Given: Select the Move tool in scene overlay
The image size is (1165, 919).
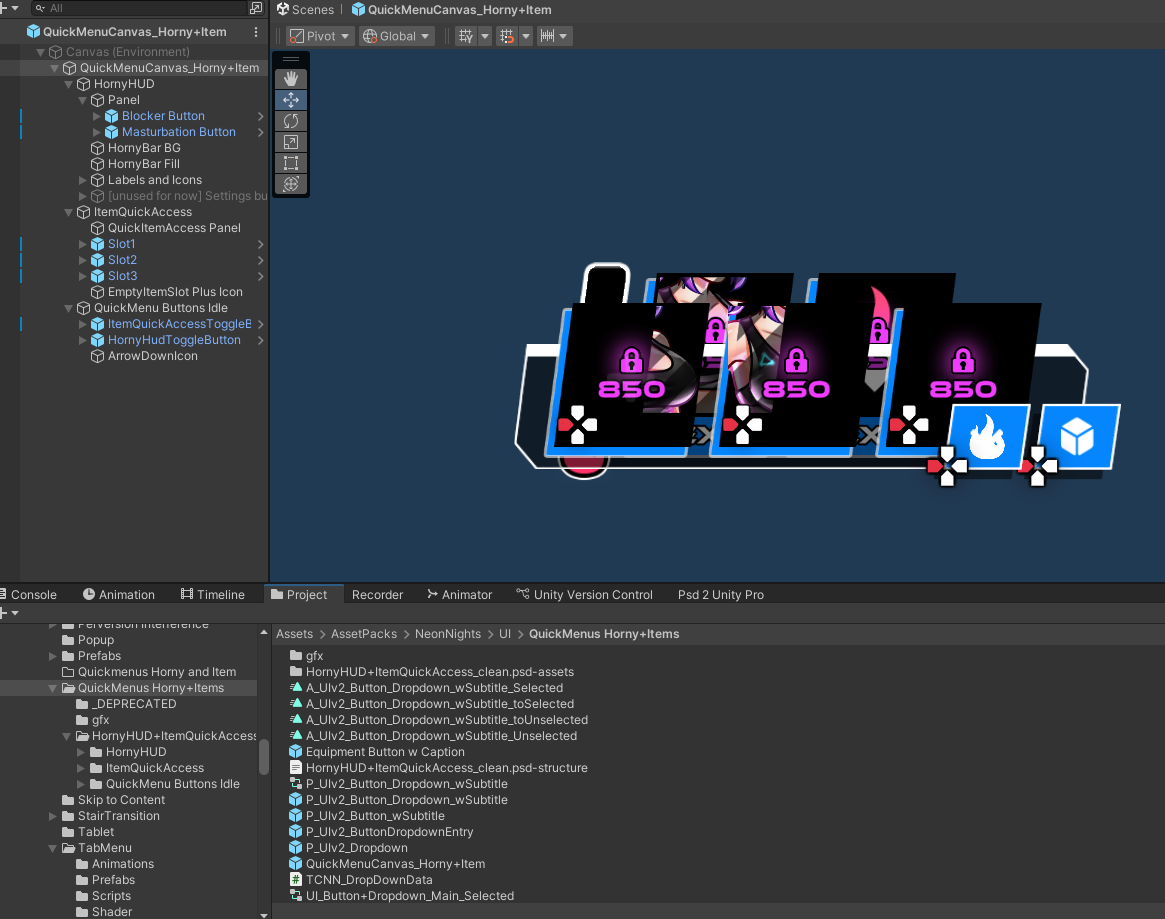Looking at the screenshot, I should (x=291, y=100).
